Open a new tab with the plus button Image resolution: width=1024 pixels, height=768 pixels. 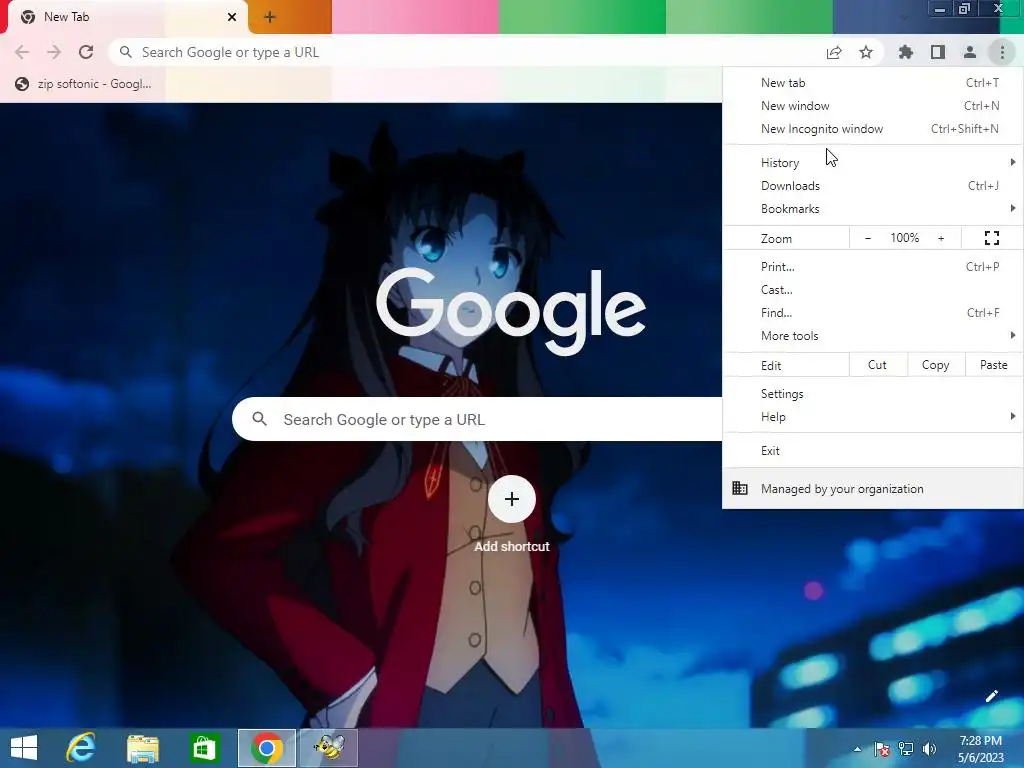270,18
